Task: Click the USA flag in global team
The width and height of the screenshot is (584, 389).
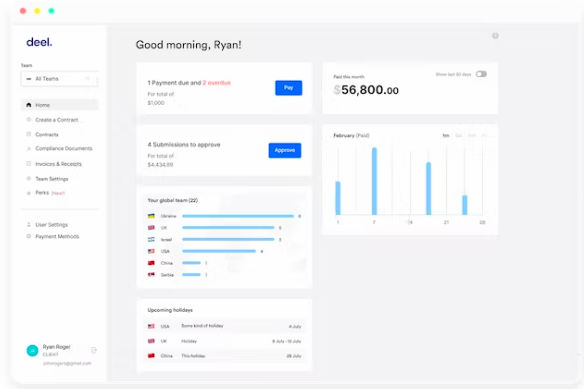Action: [151, 251]
